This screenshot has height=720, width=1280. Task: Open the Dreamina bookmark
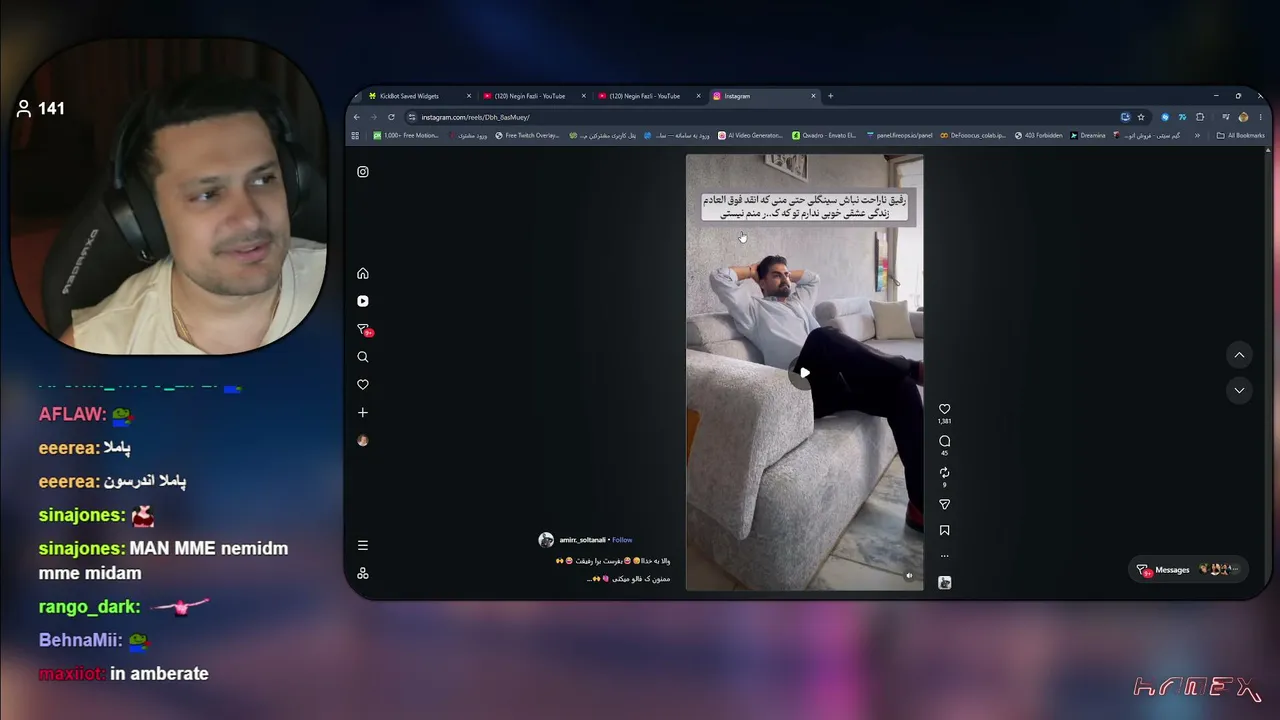(x=1087, y=136)
